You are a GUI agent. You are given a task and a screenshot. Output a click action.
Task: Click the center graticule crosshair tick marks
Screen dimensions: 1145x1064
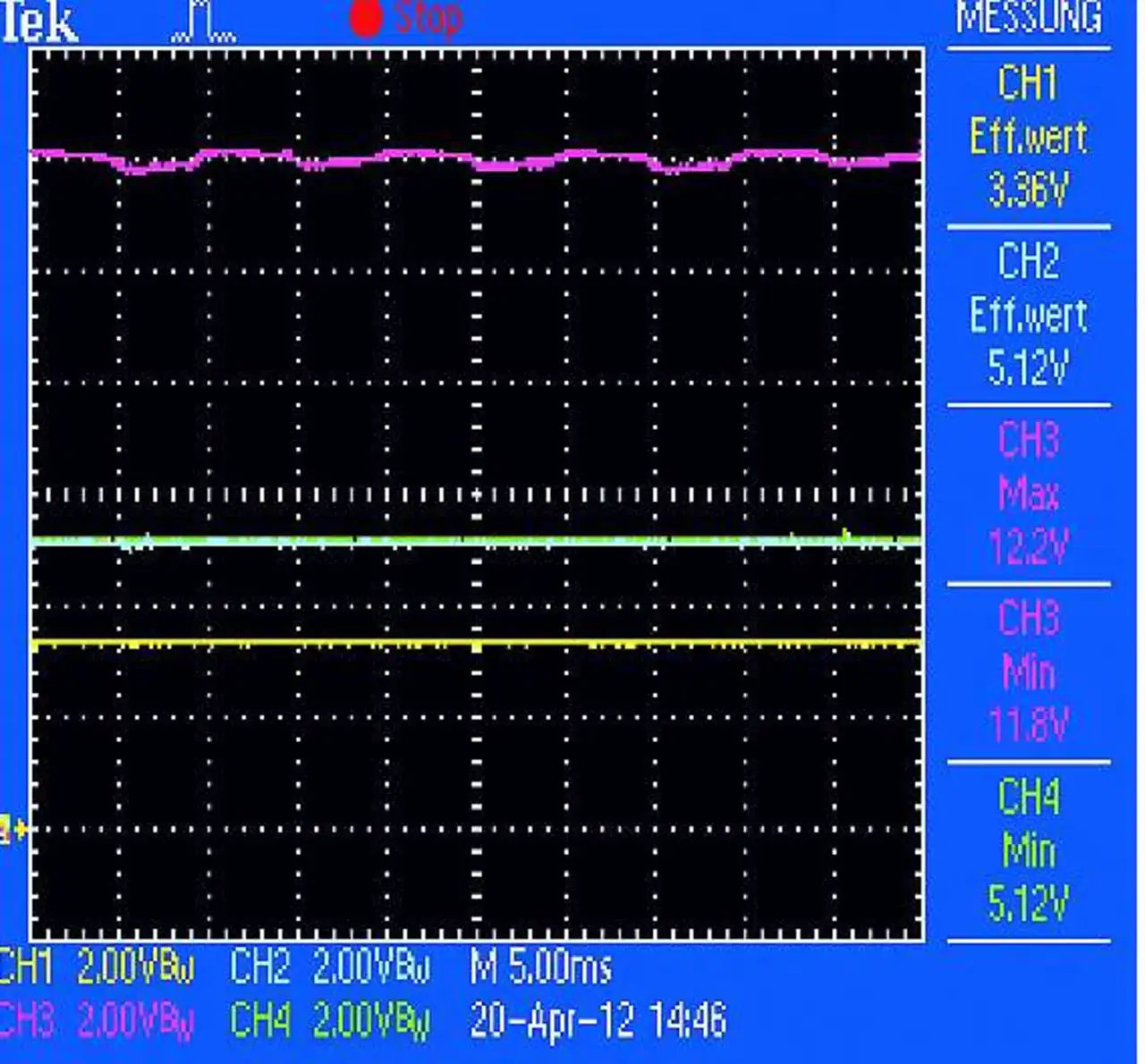point(476,494)
